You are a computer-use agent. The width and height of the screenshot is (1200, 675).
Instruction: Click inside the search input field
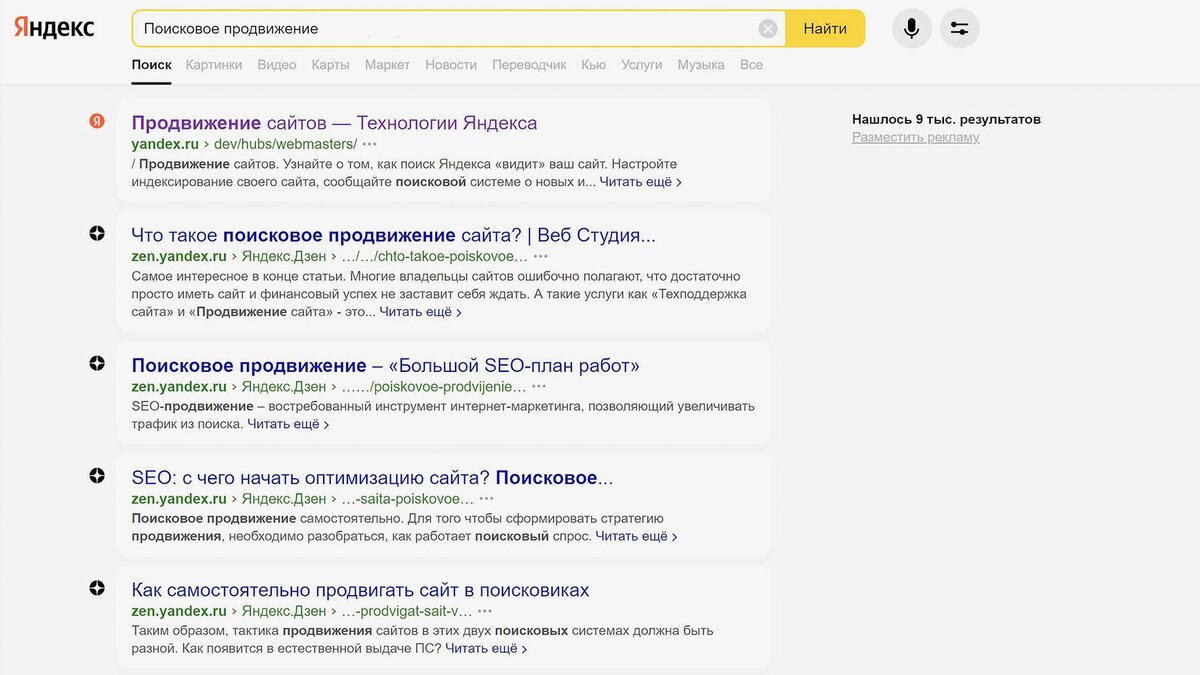click(400, 28)
